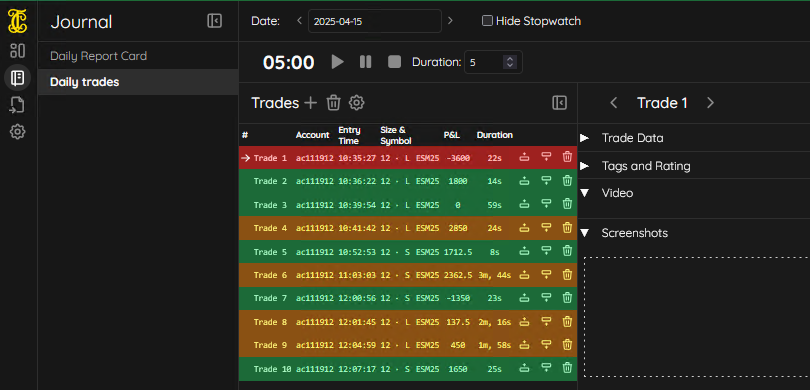This screenshot has height=390, width=810.
Task: Click the 1712.5 P&L value
Action: click(458, 252)
